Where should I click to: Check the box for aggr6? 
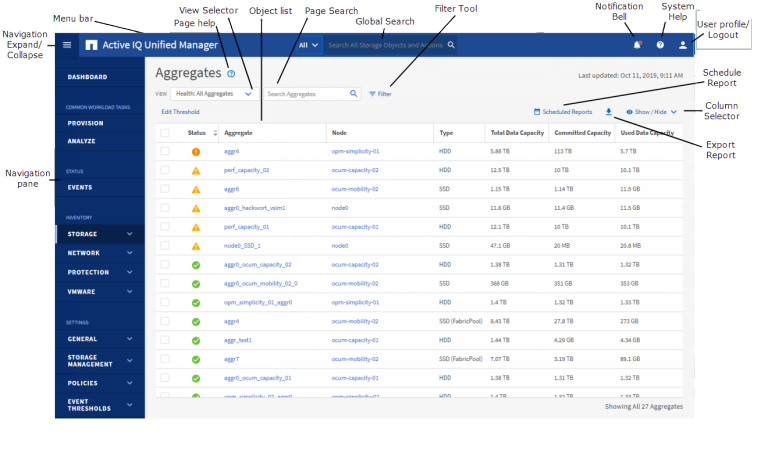pos(165,189)
